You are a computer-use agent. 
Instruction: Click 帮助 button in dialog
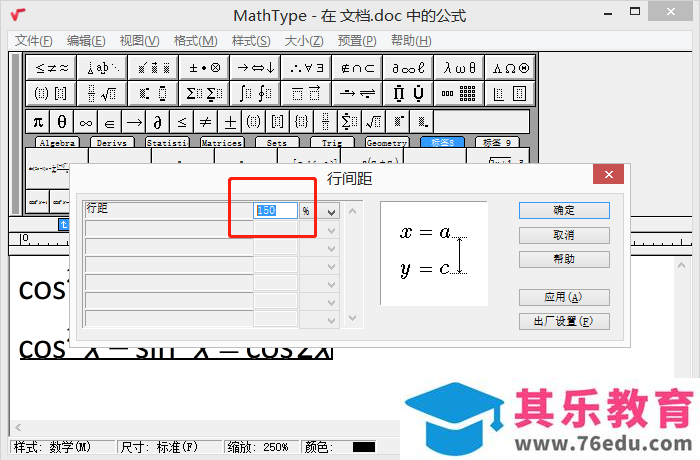564,259
